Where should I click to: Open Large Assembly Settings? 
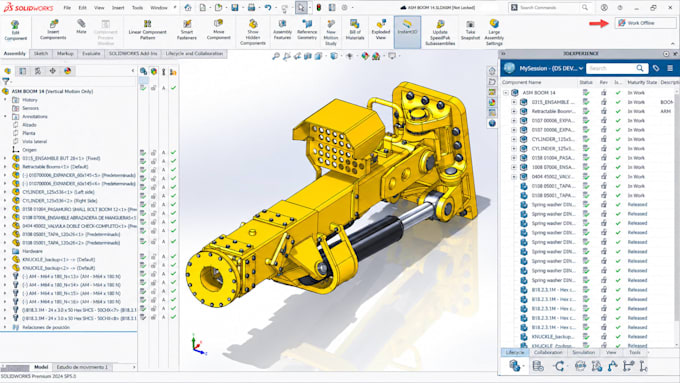pos(494,32)
